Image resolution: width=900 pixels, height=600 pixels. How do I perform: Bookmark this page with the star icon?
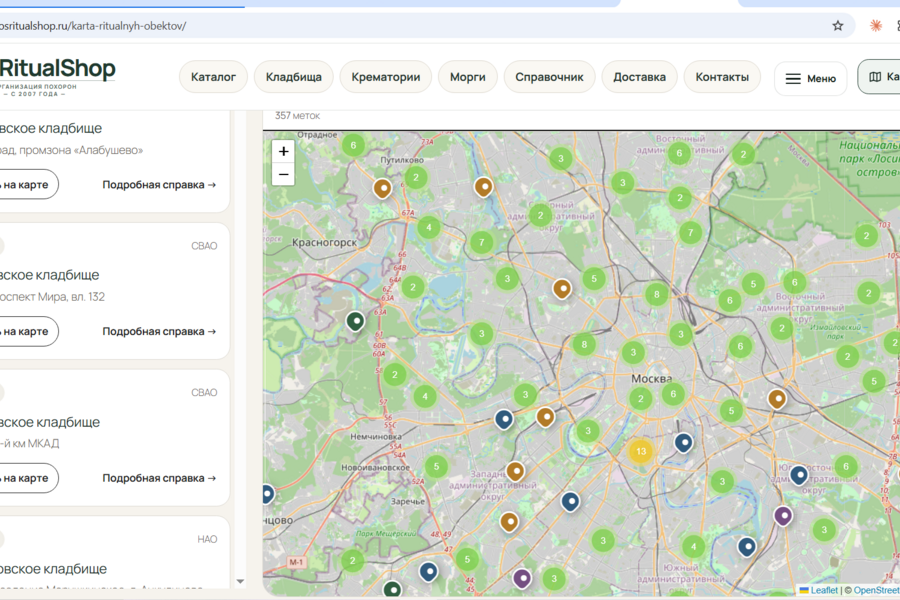click(x=838, y=25)
